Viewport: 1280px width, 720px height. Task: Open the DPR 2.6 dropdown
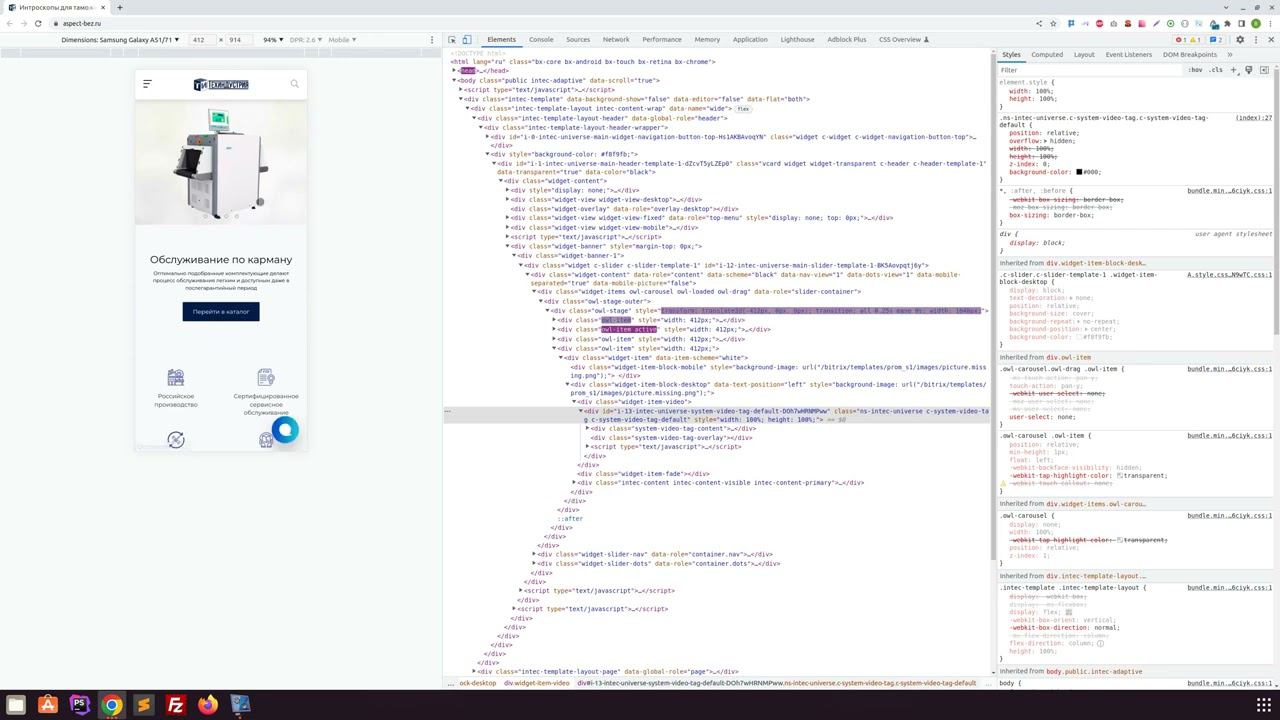click(x=307, y=40)
